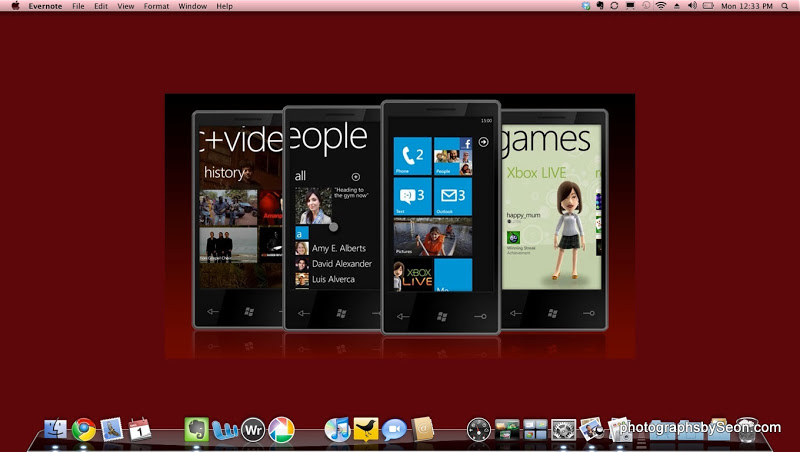800x452 pixels.
Task: Launch Google Chrome from the dock
Action: [84, 429]
